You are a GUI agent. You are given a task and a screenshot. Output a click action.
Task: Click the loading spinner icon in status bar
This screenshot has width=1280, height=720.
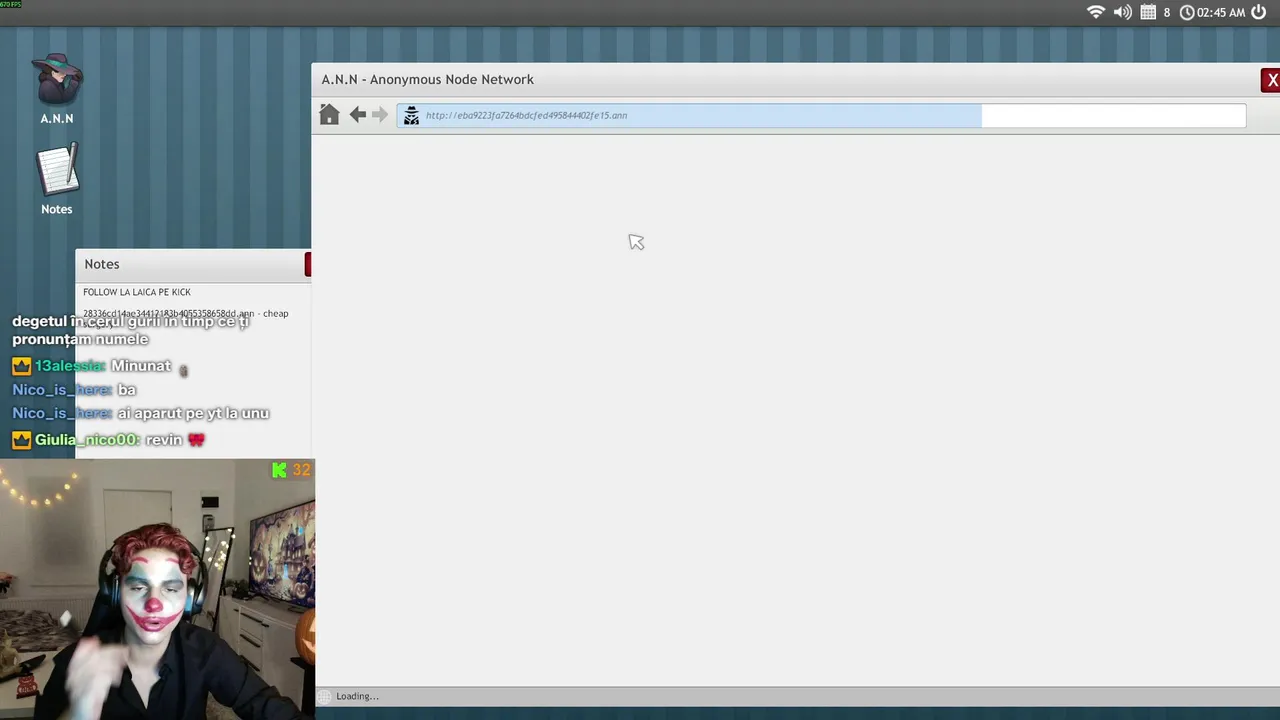pos(324,696)
